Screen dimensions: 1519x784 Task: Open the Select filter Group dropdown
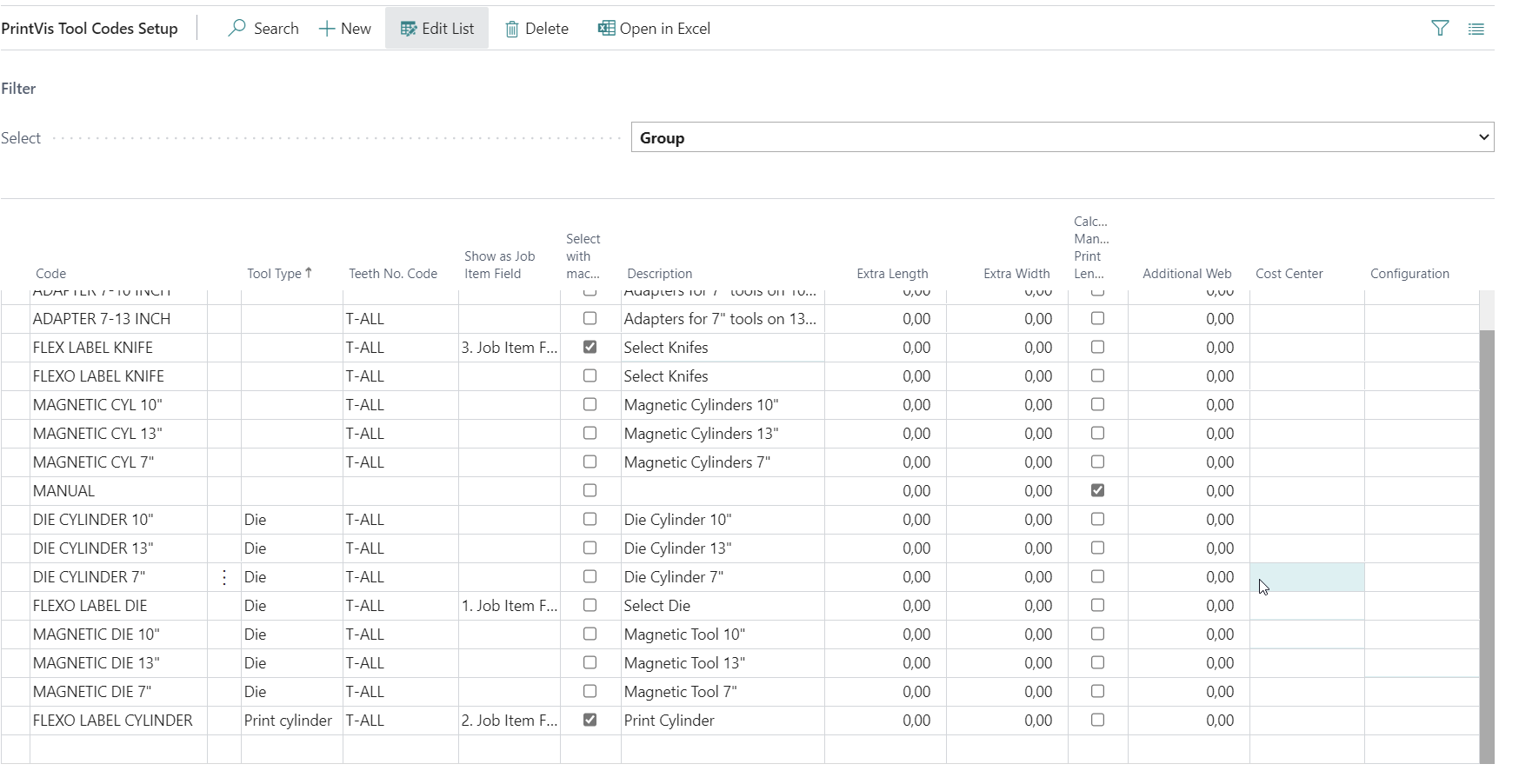pyautogui.click(x=1062, y=137)
